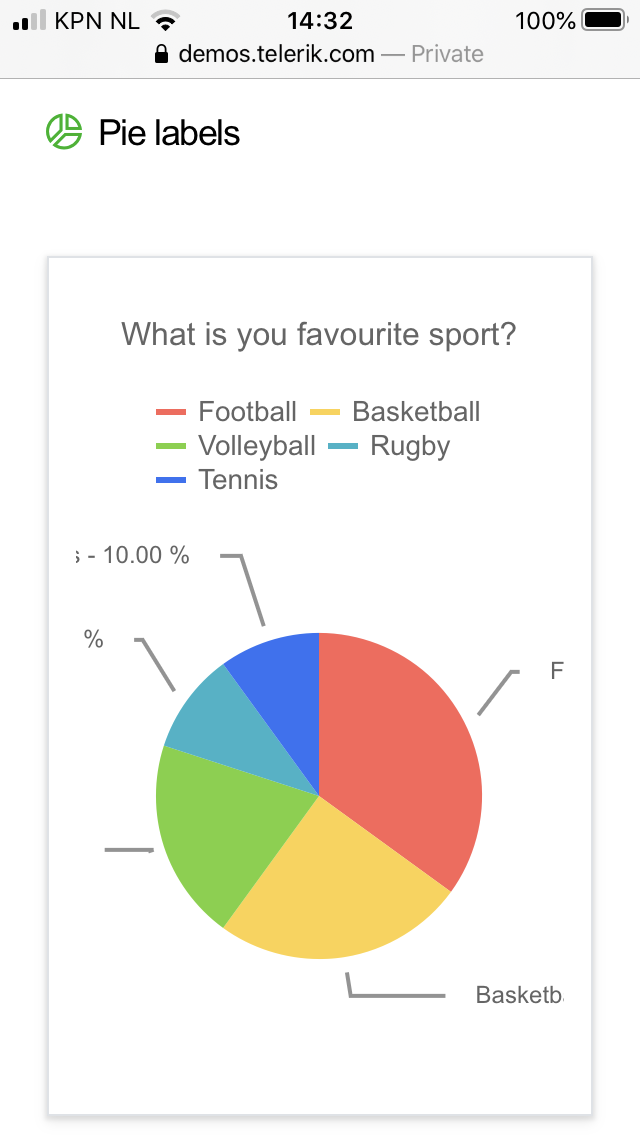The height and width of the screenshot is (1136, 640).
Task: Select the red Football pie slice
Action: click(400, 750)
